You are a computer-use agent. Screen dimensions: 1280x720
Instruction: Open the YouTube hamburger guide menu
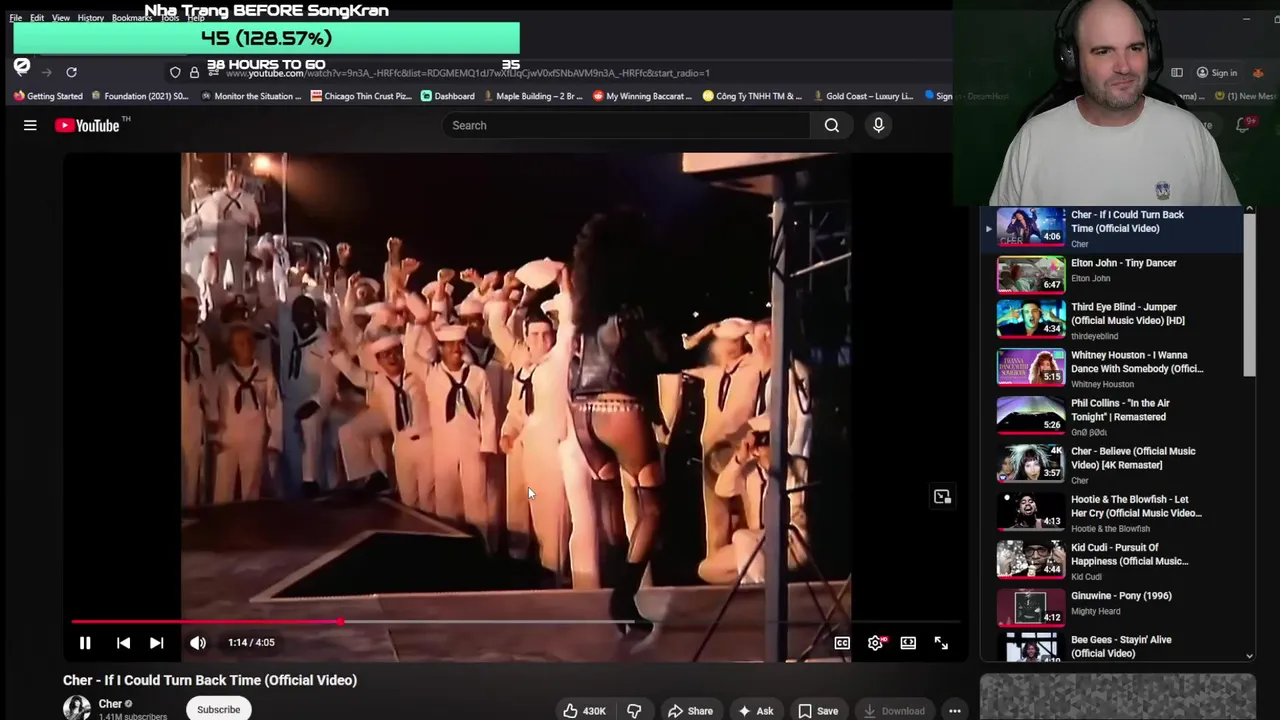point(30,125)
